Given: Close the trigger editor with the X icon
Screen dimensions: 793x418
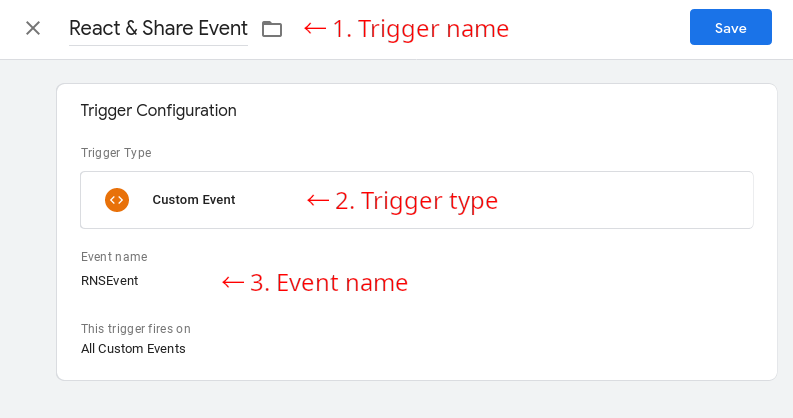Looking at the screenshot, I should pyautogui.click(x=33, y=28).
